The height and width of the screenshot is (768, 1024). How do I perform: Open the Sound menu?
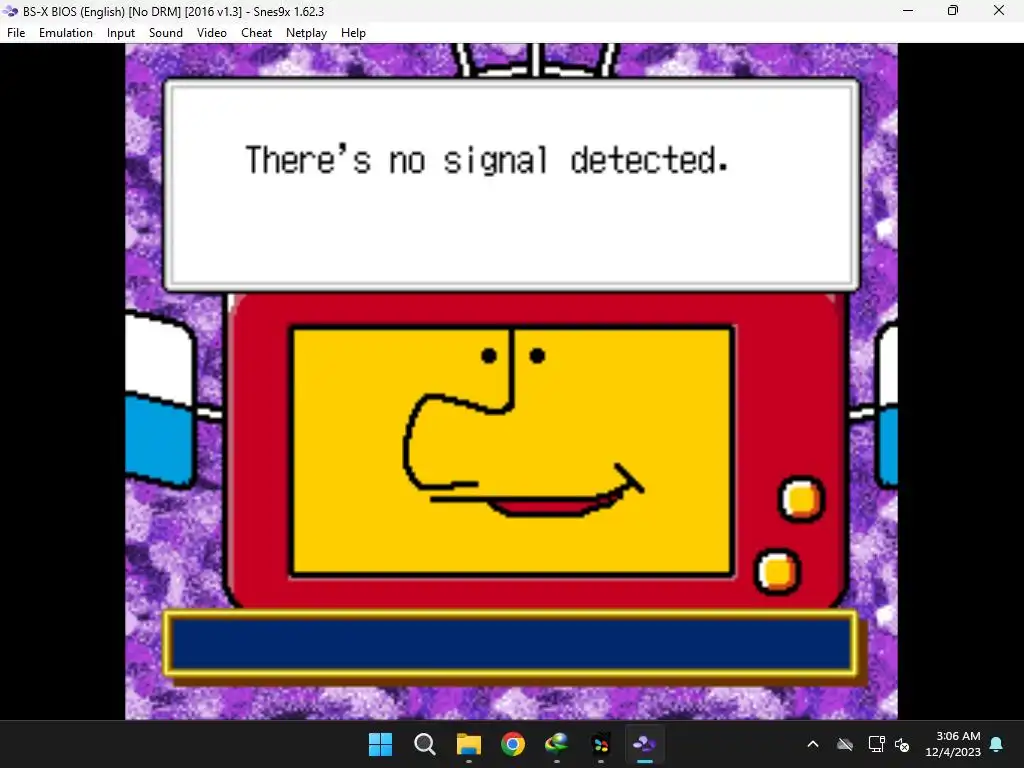point(166,33)
